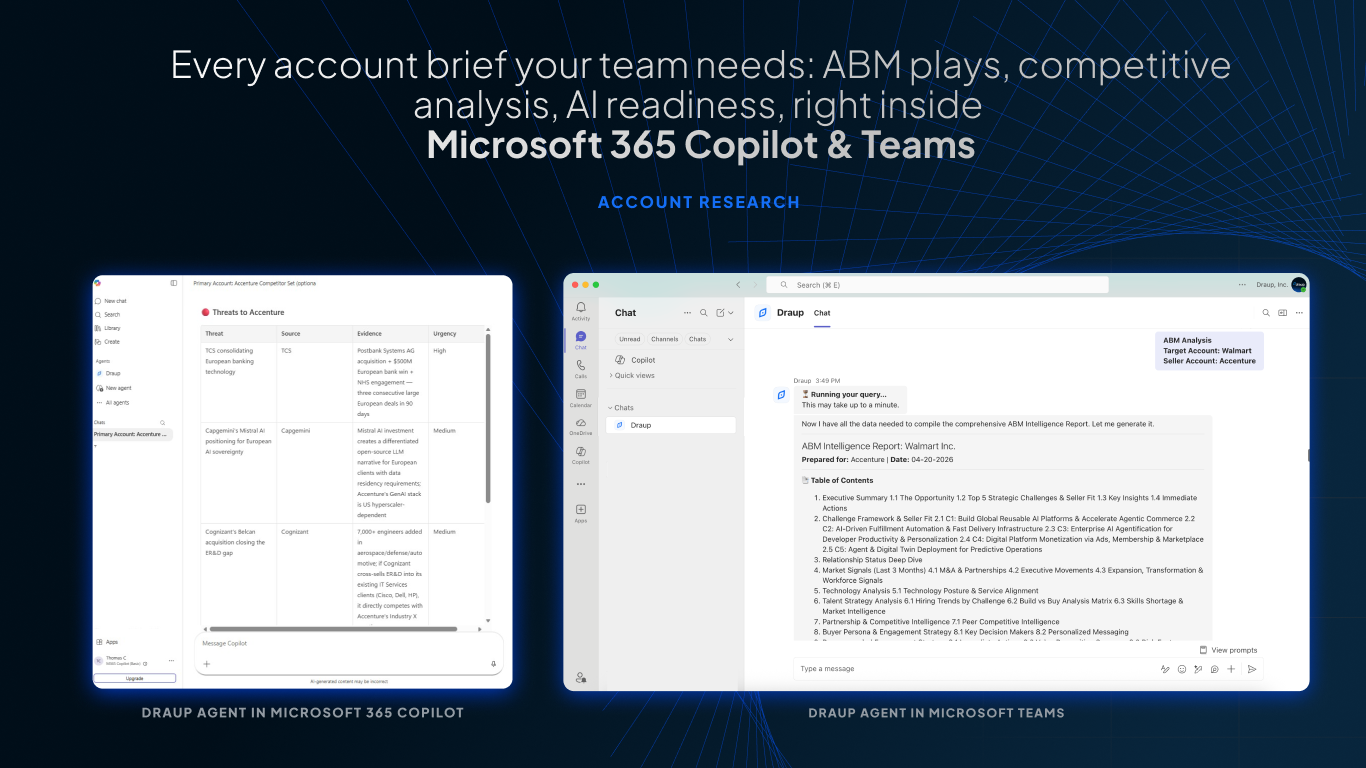Show more apps via Teams rail ellipsis
1366x768 pixels.
pyautogui.click(x=581, y=484)
